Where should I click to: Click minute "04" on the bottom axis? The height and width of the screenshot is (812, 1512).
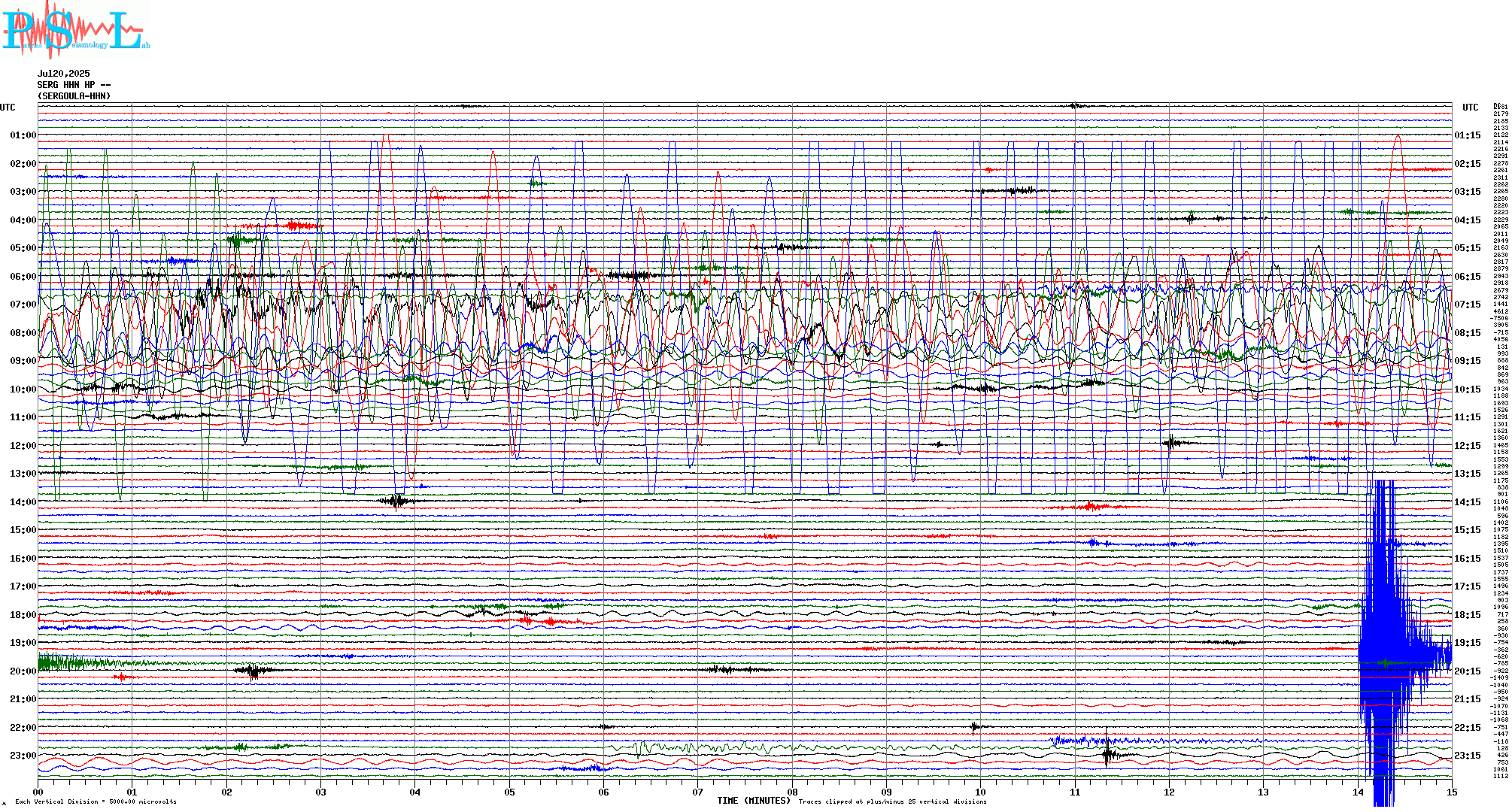coord(415,792)
